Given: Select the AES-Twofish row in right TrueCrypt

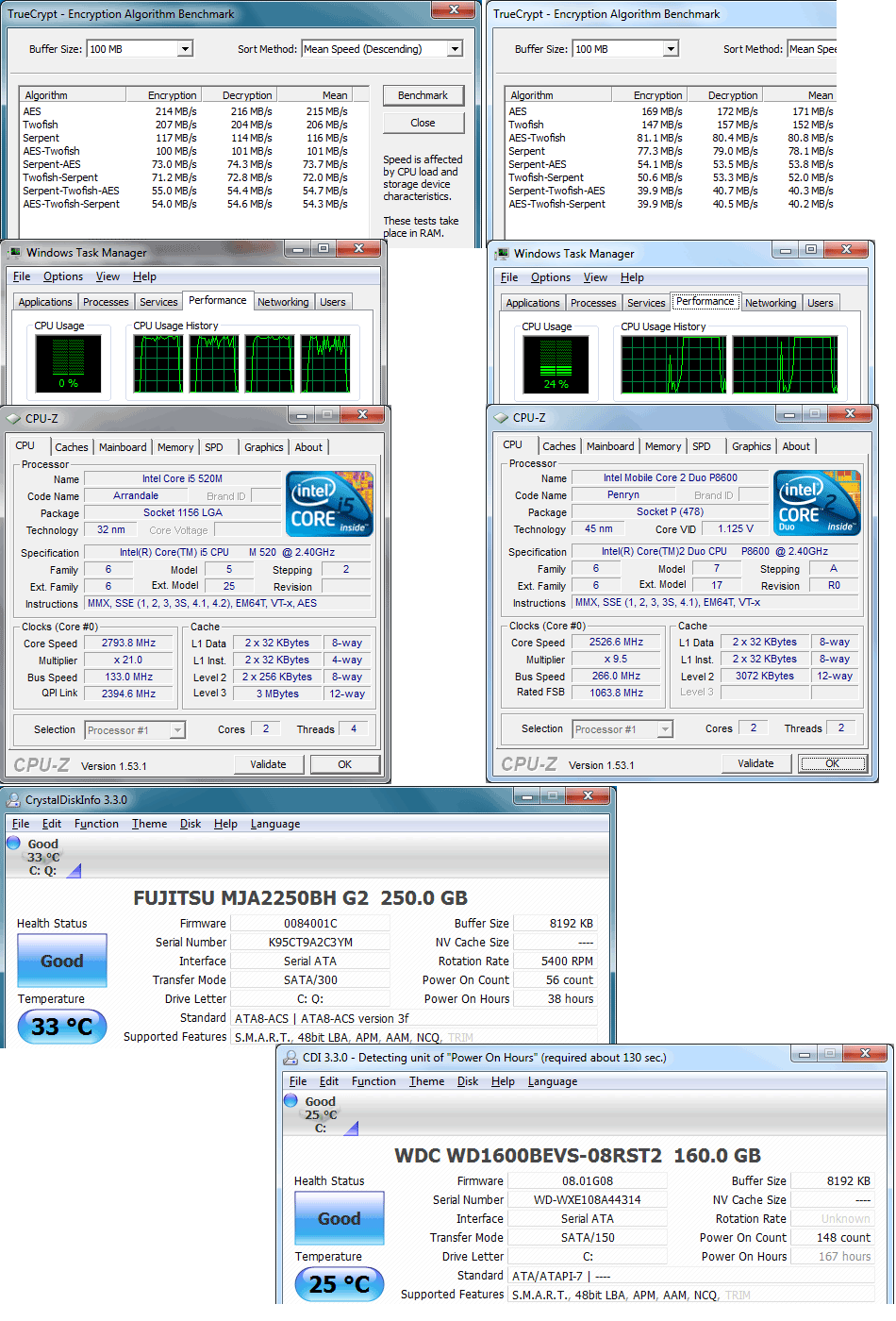Looking at the screenshot, I should (x=671, y=138).
